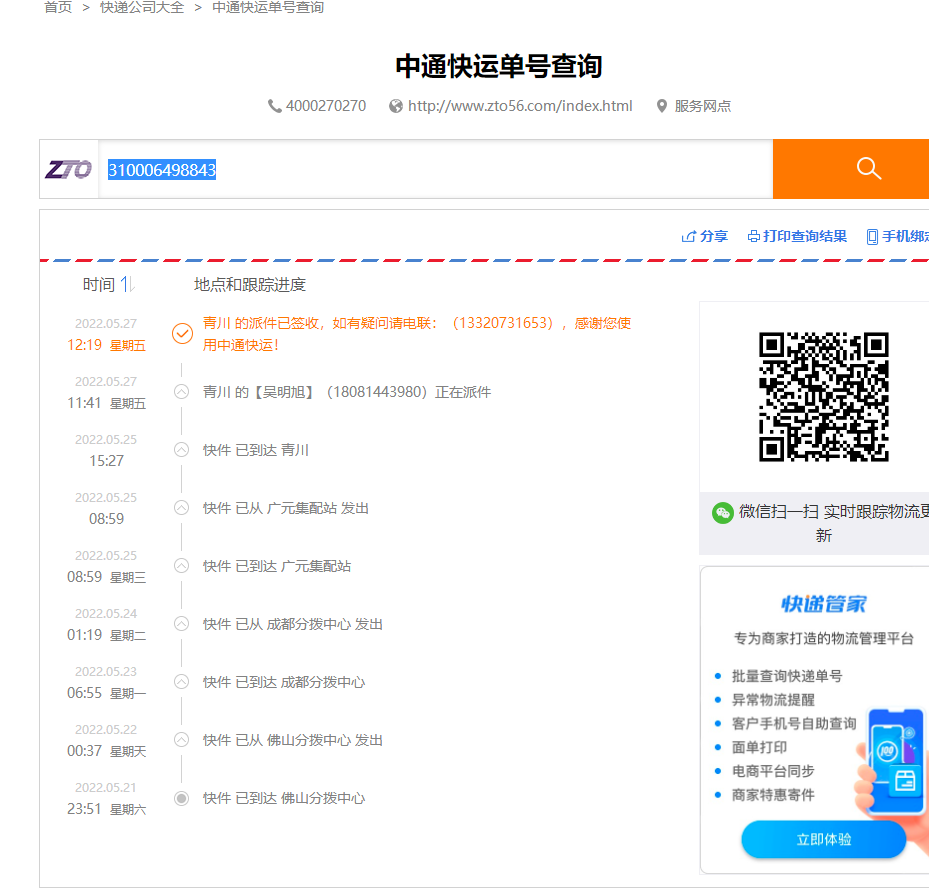Click 快件 已从 成都分拨中心 发出 entry
The height and width of the screenshot is (894, 929).
293,624
